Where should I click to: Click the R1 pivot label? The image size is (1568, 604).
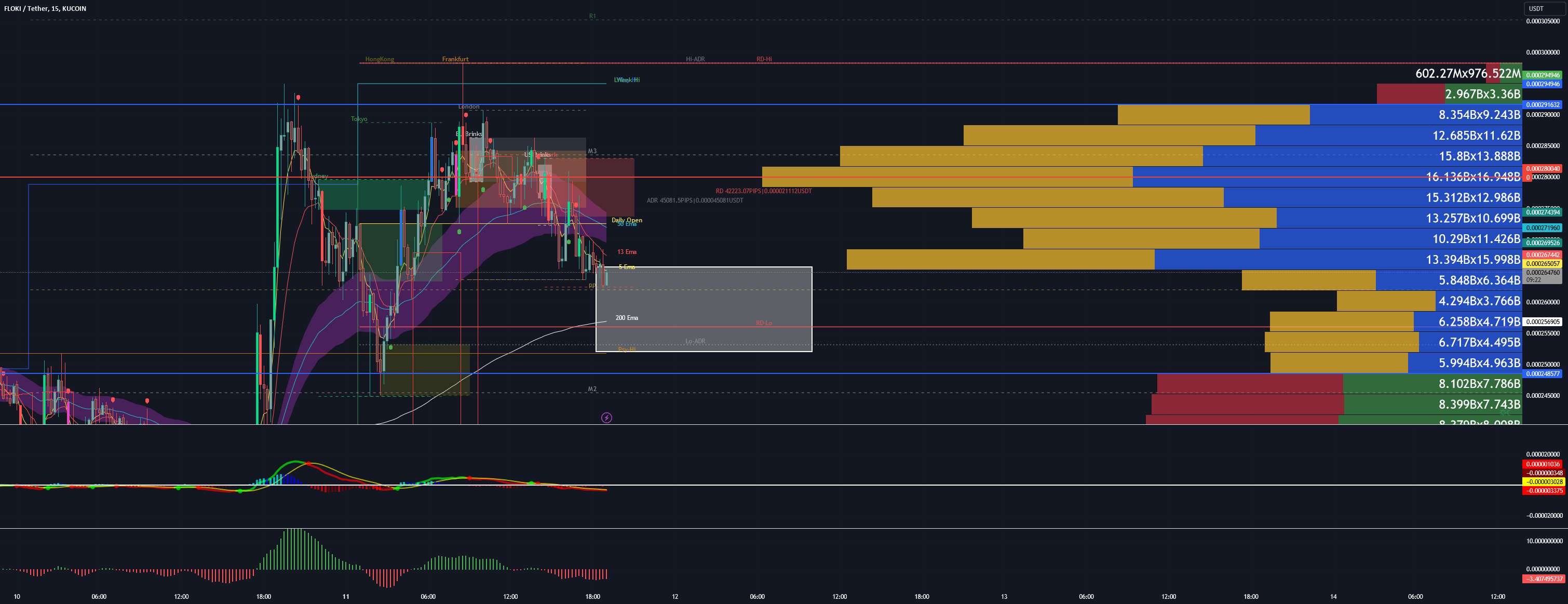pos(592,16)
